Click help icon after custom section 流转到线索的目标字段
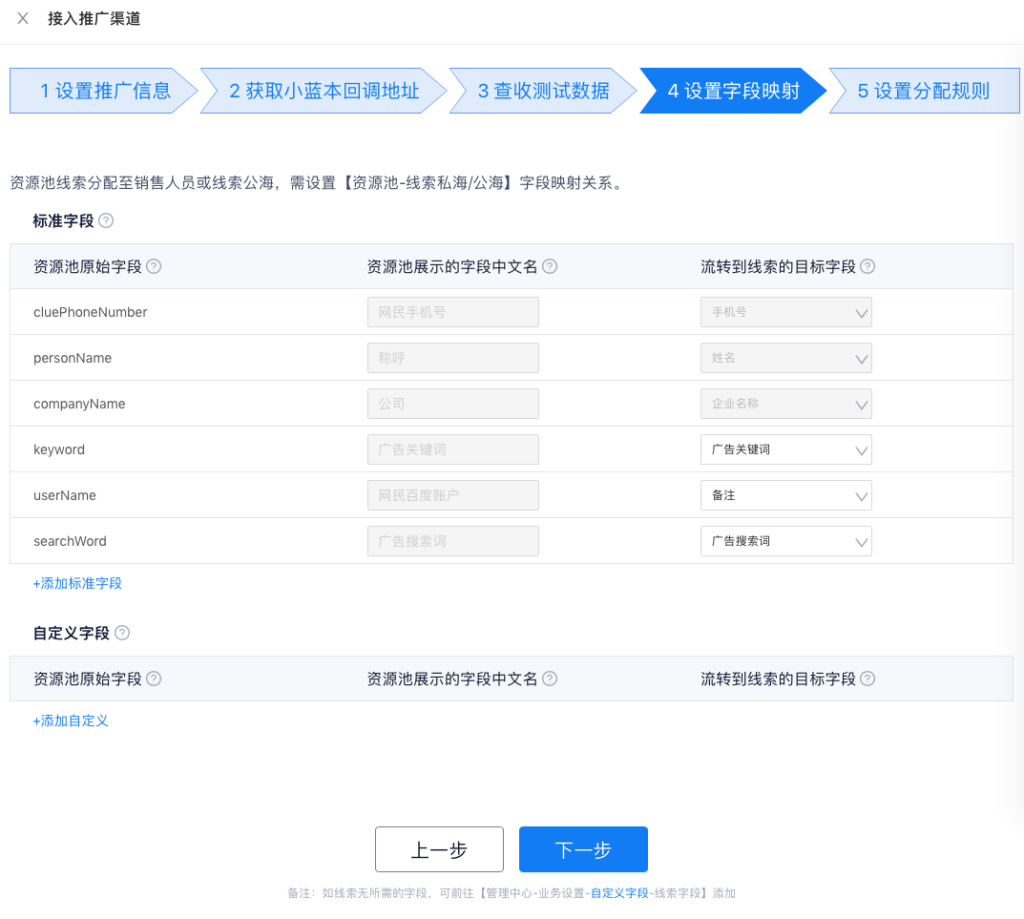 point(868,679)
